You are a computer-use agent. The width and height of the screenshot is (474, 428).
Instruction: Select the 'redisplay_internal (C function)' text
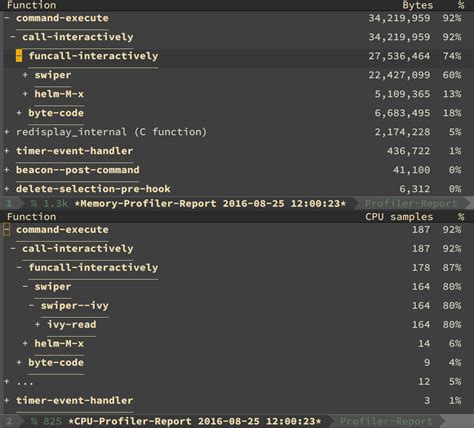(x=111, y=132)
